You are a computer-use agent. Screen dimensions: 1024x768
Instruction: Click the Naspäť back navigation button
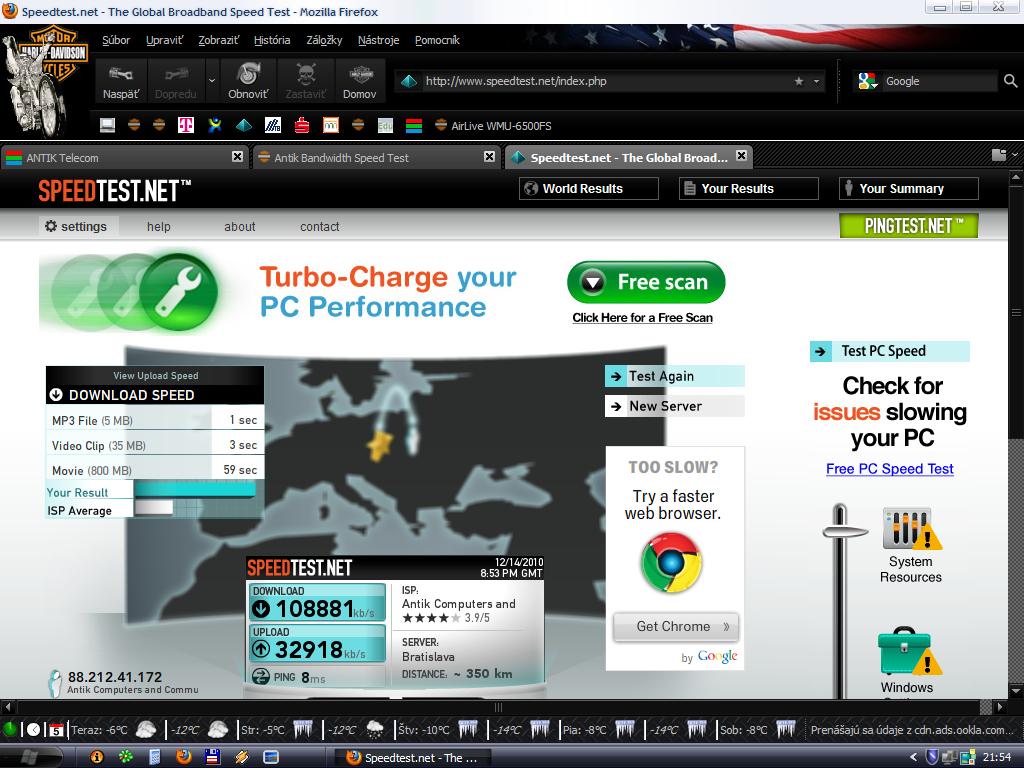[x=121, y=81]
